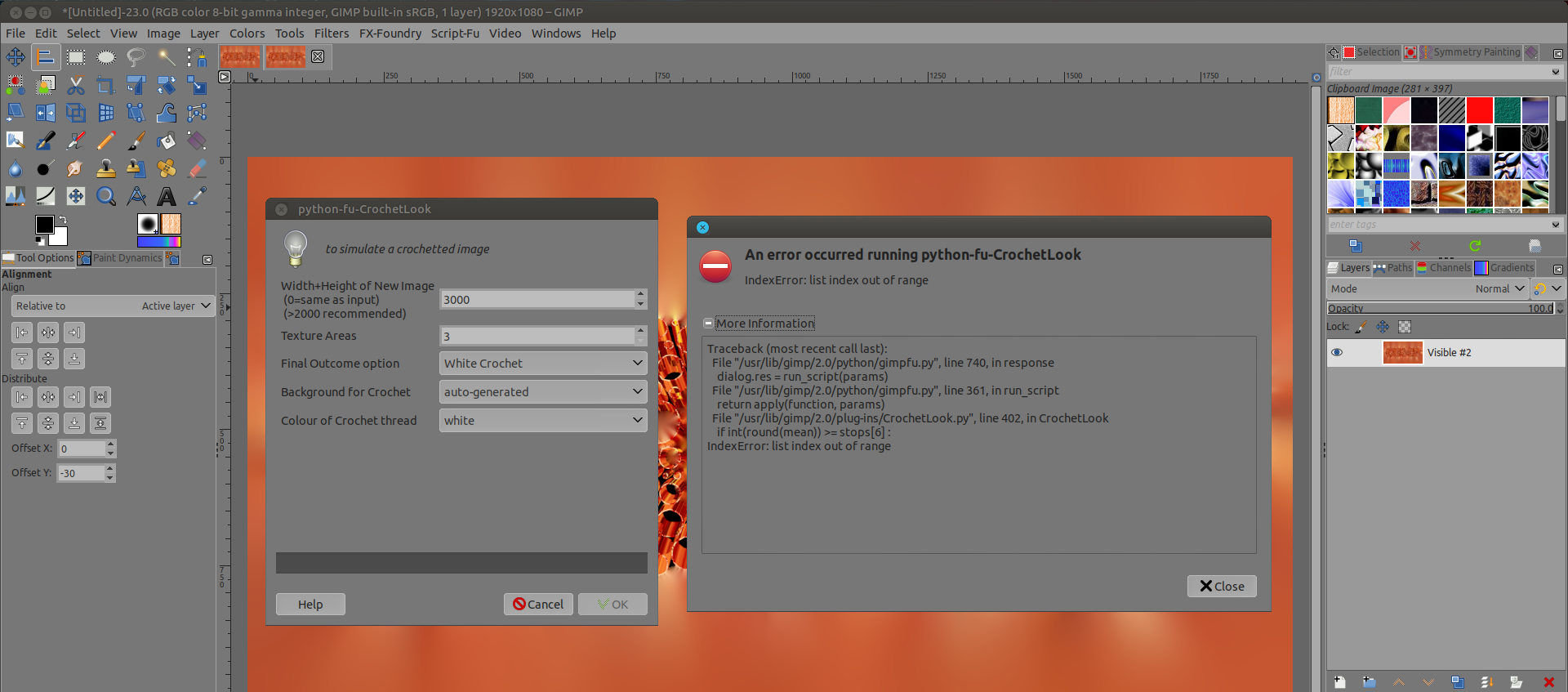The image size is (1568, 692).
Task: Switch to the Paths tab
Action: point(1392,268)
